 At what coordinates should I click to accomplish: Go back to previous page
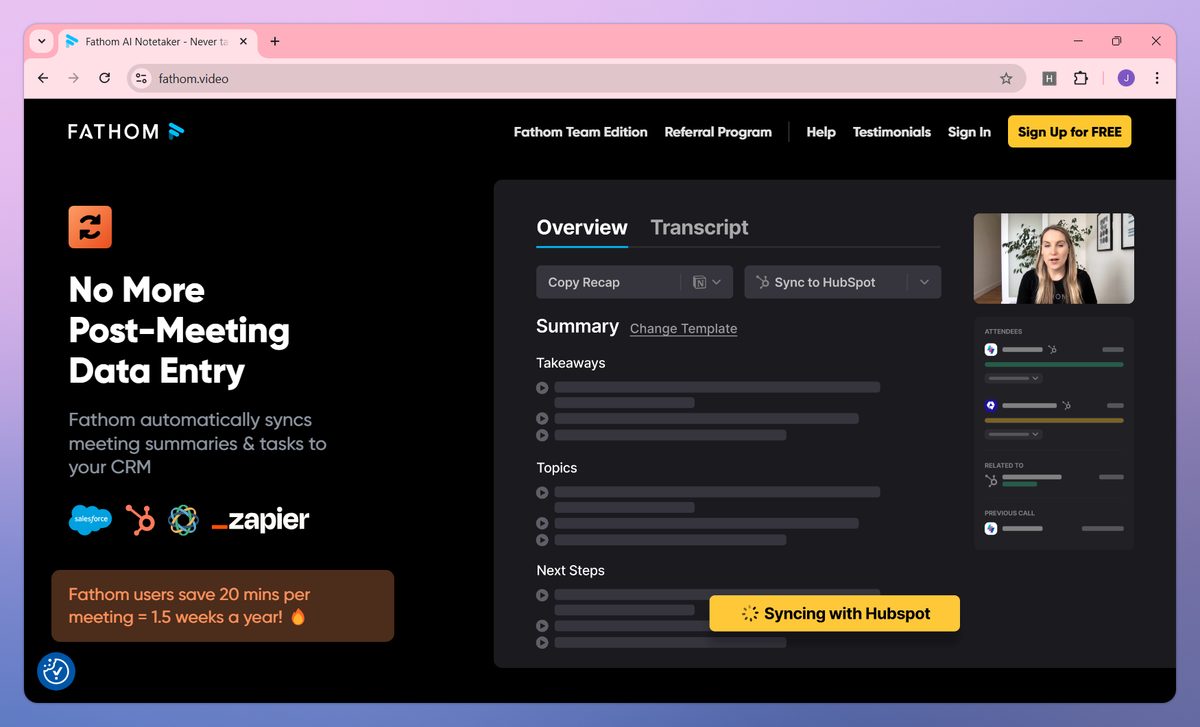(43, 78)
